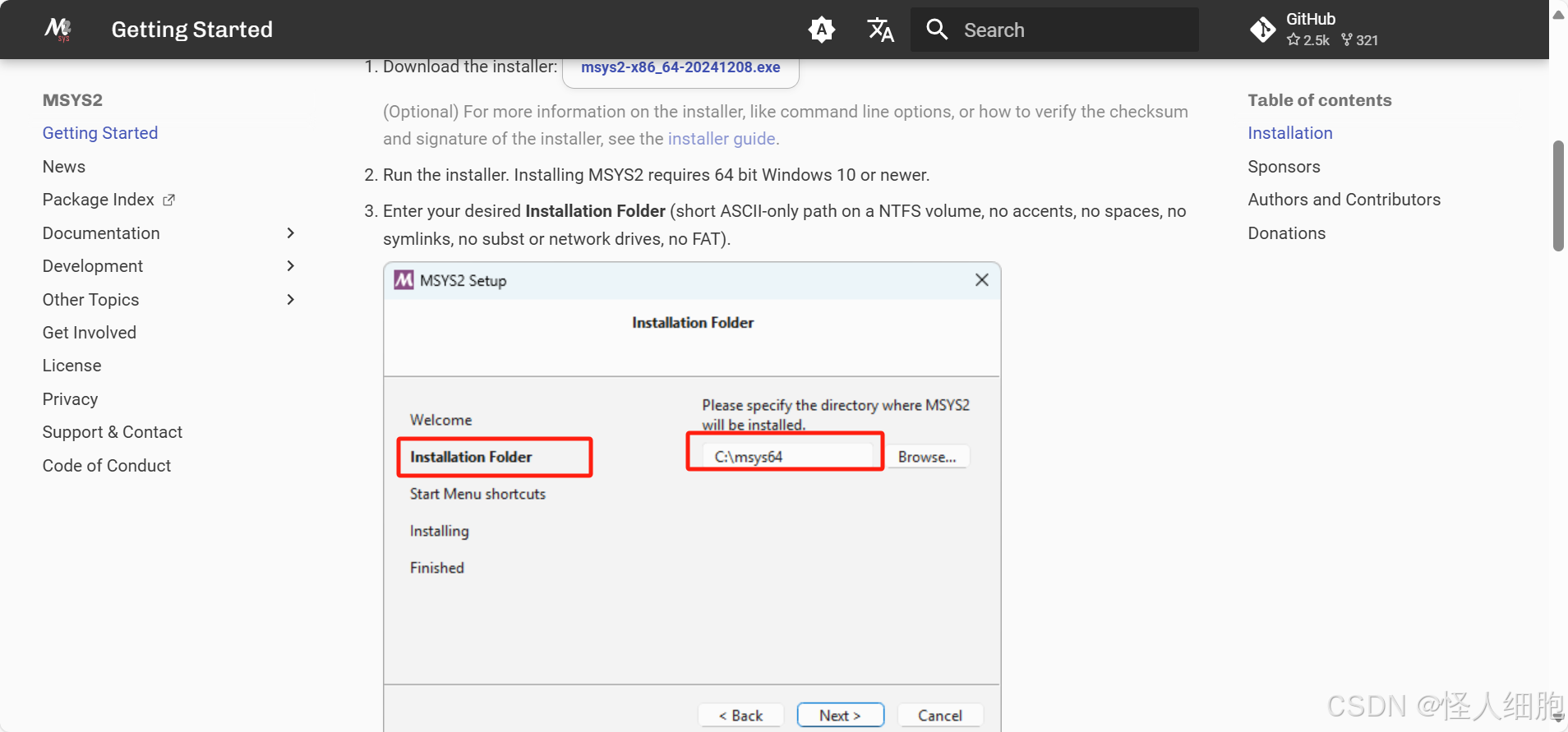Open the Documentation menu item
Image resolution: width=1568 pixels, height=732 pixels.
pyautogui.click(x=101, y=233)
